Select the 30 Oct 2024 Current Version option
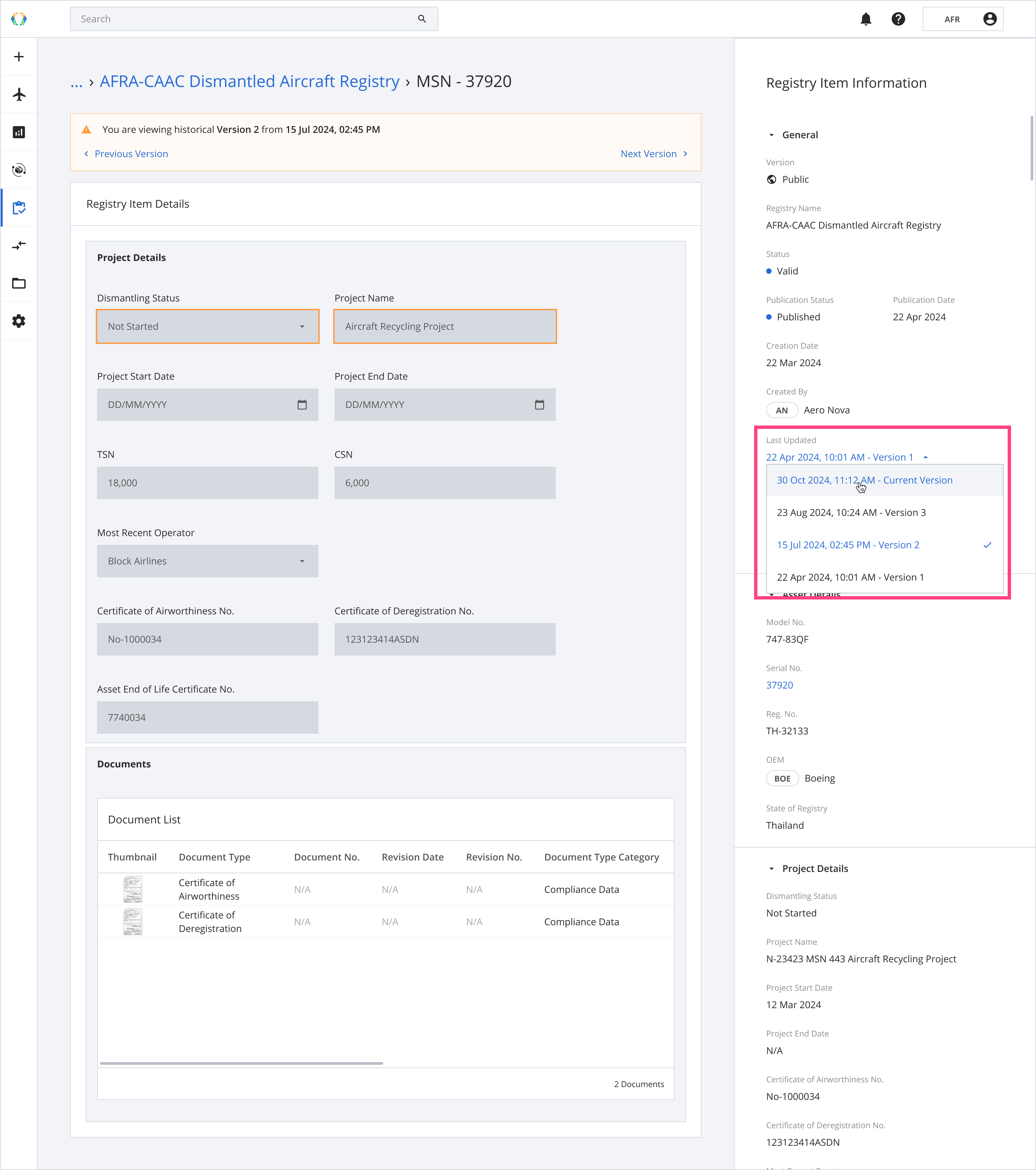1036x1170 pixels. click(x=864, y=480)
